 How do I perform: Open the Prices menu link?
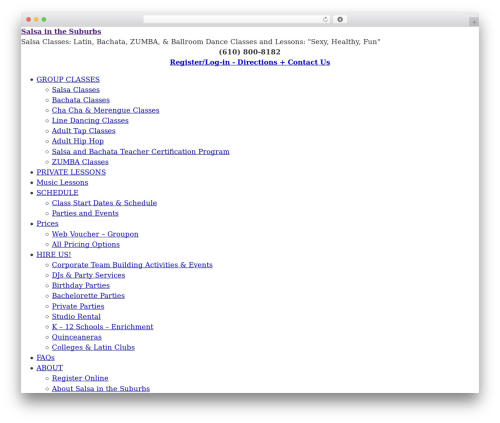(47, 224)
